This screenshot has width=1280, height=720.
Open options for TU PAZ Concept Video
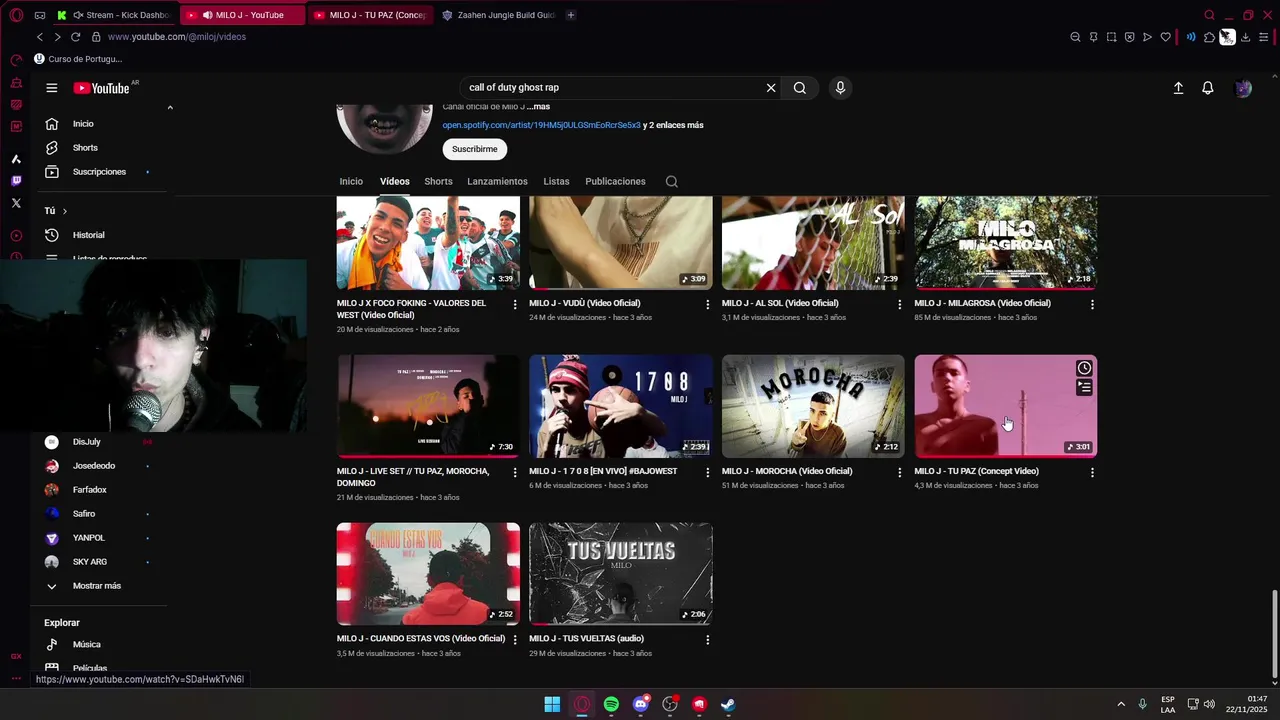[x=1092, y=472]
